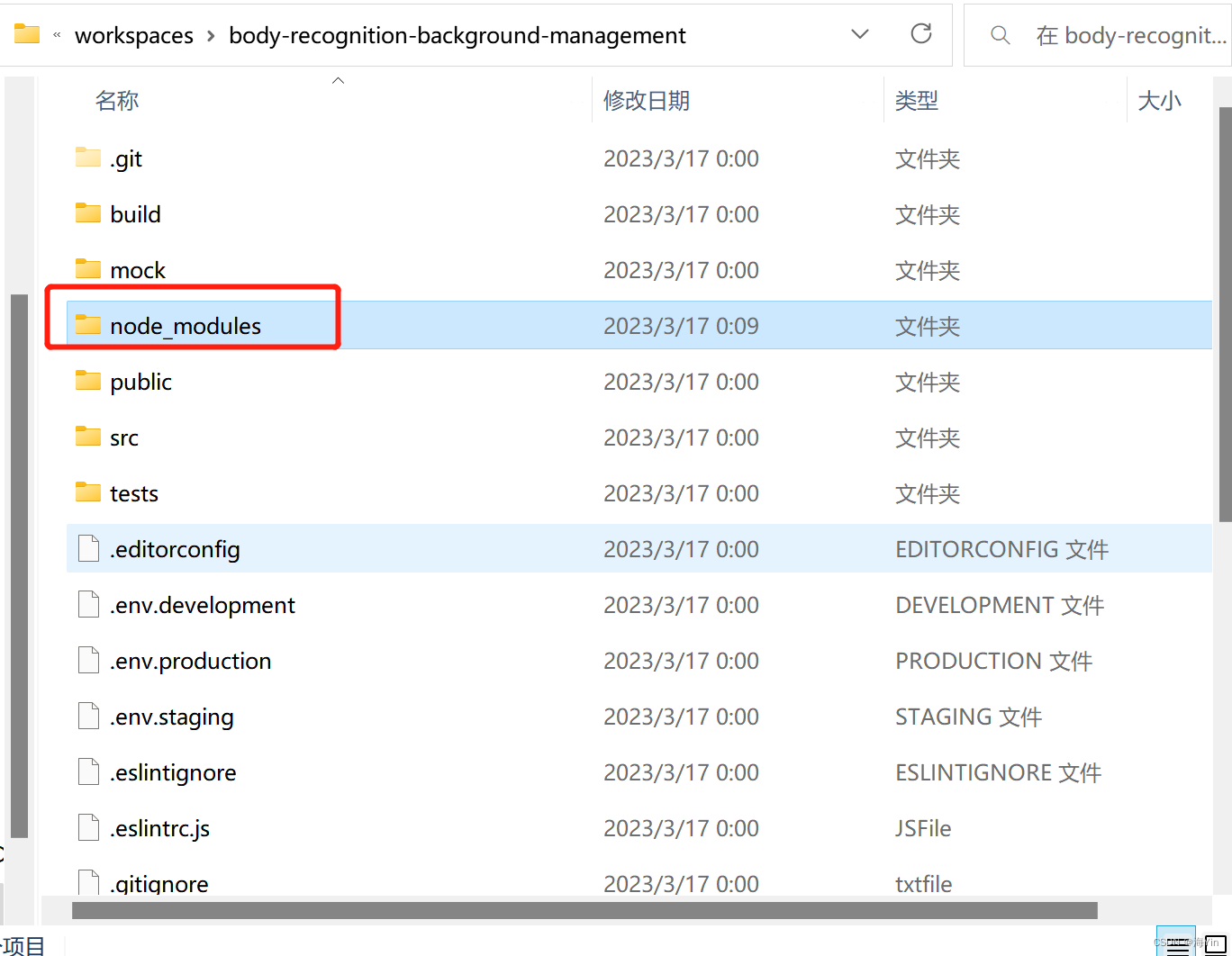The height and width of the screenshot is (956, 1232).
Task: Click the .gitignore file icon
Action: click(x=88, y=882)
